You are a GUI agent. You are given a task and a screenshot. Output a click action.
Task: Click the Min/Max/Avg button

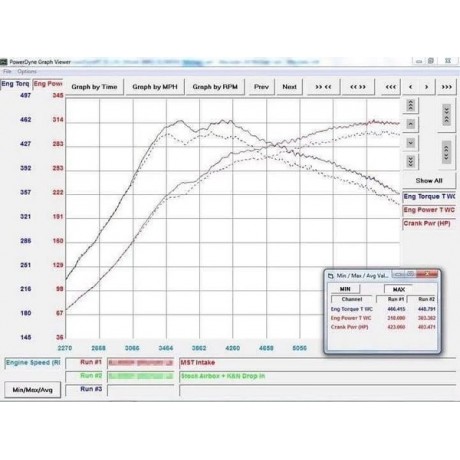pos(33,390)
